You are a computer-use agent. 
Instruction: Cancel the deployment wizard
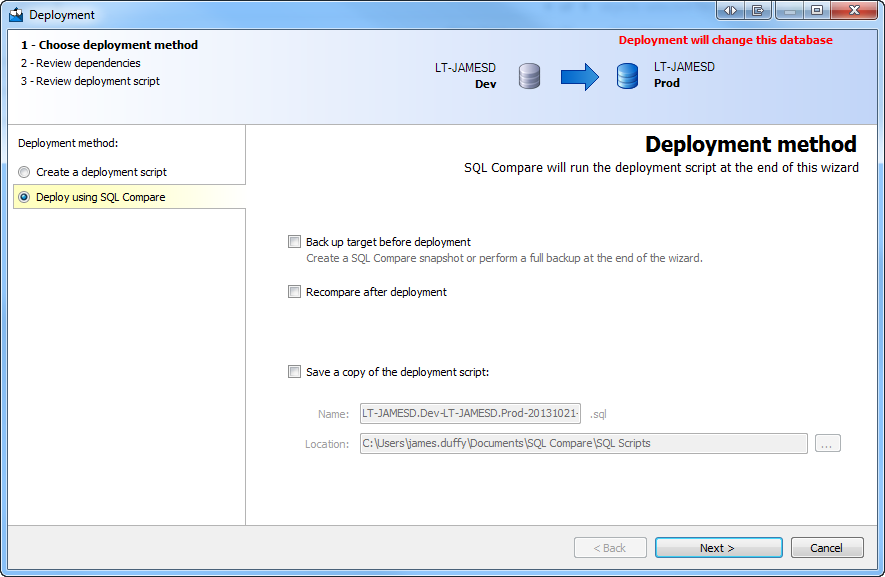826,548
